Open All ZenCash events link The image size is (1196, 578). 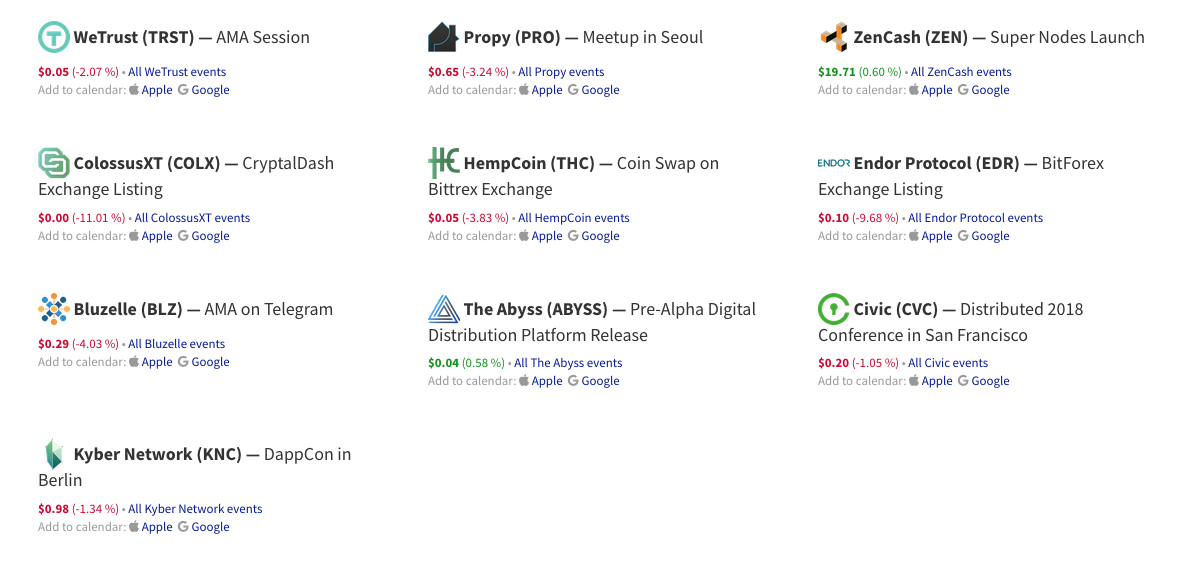pyautogui.click(x=961, y=72)
